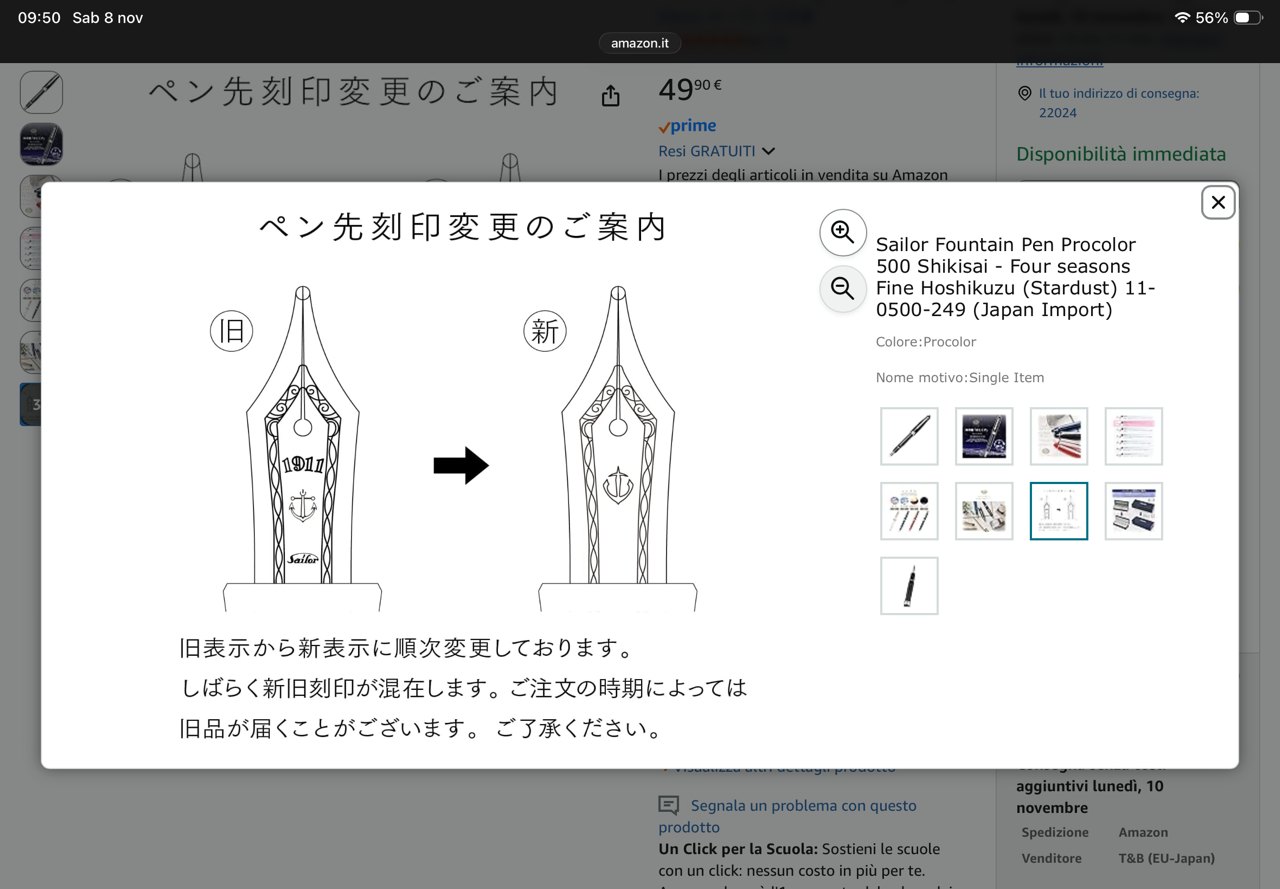
Task: Tap the battery indicator in status bar
Action: (1247, 18)
